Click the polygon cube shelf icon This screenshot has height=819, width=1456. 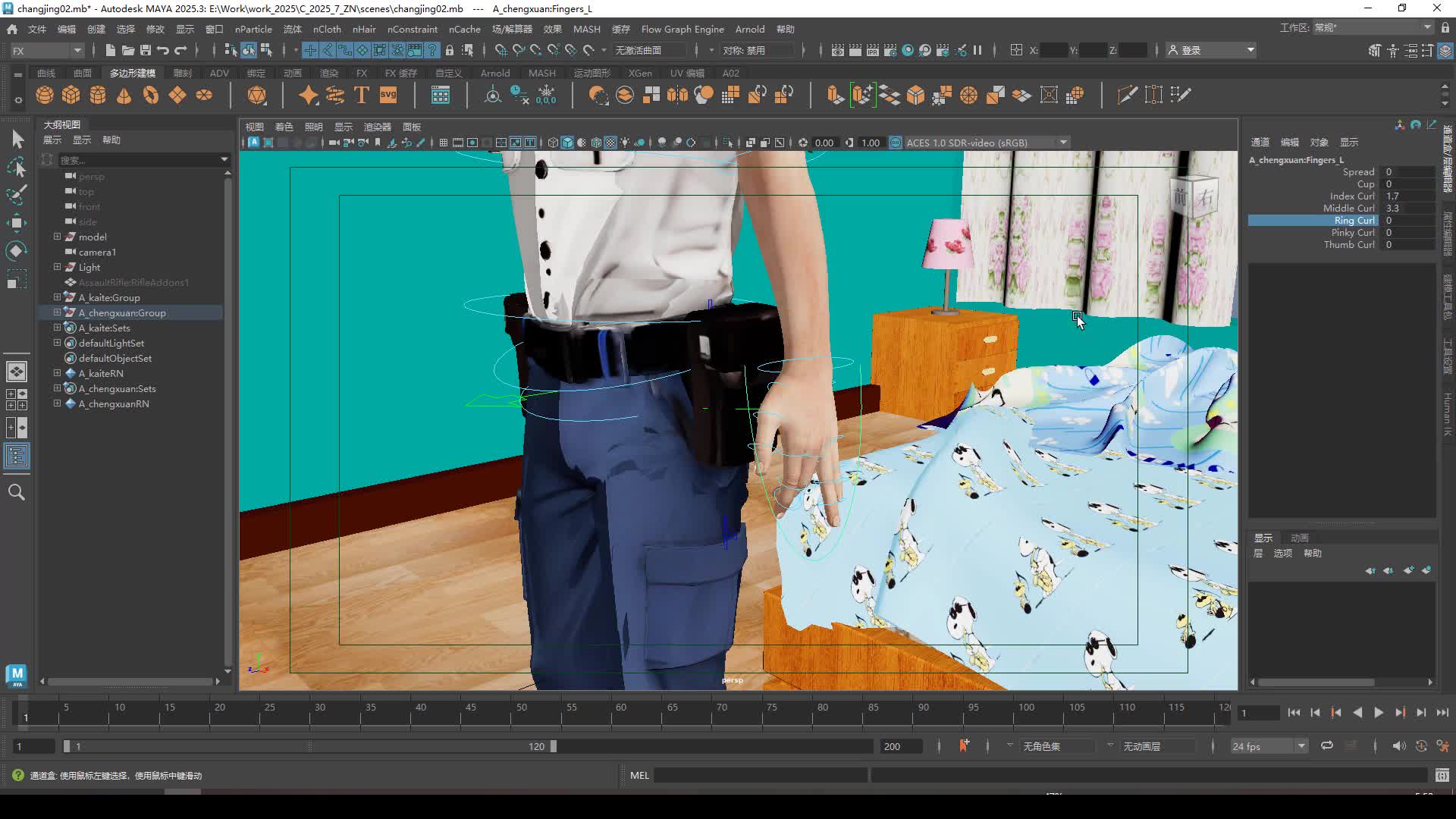(x=71, y=96)
